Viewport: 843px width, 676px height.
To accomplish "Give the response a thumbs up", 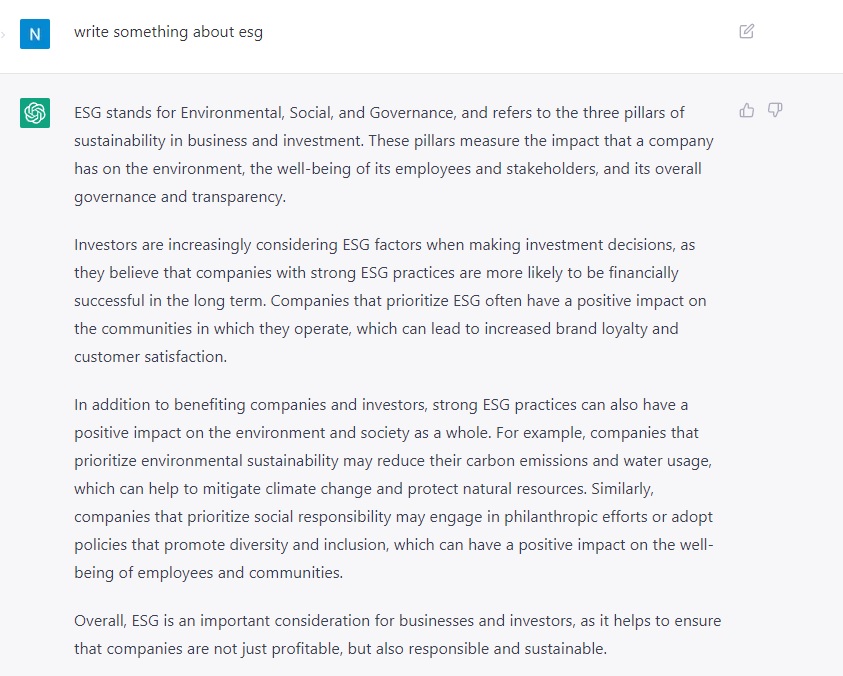I will (746, 110).
